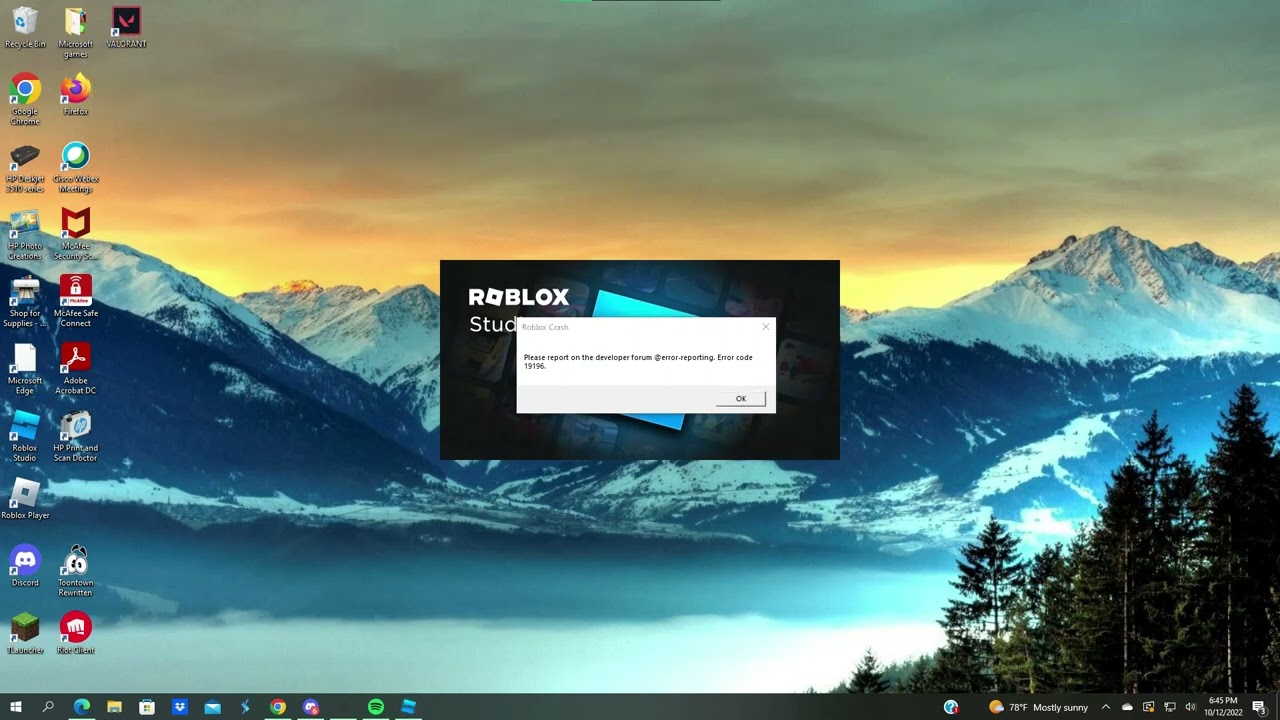Open the clock showing 6:45 PM

point(1223,707)
